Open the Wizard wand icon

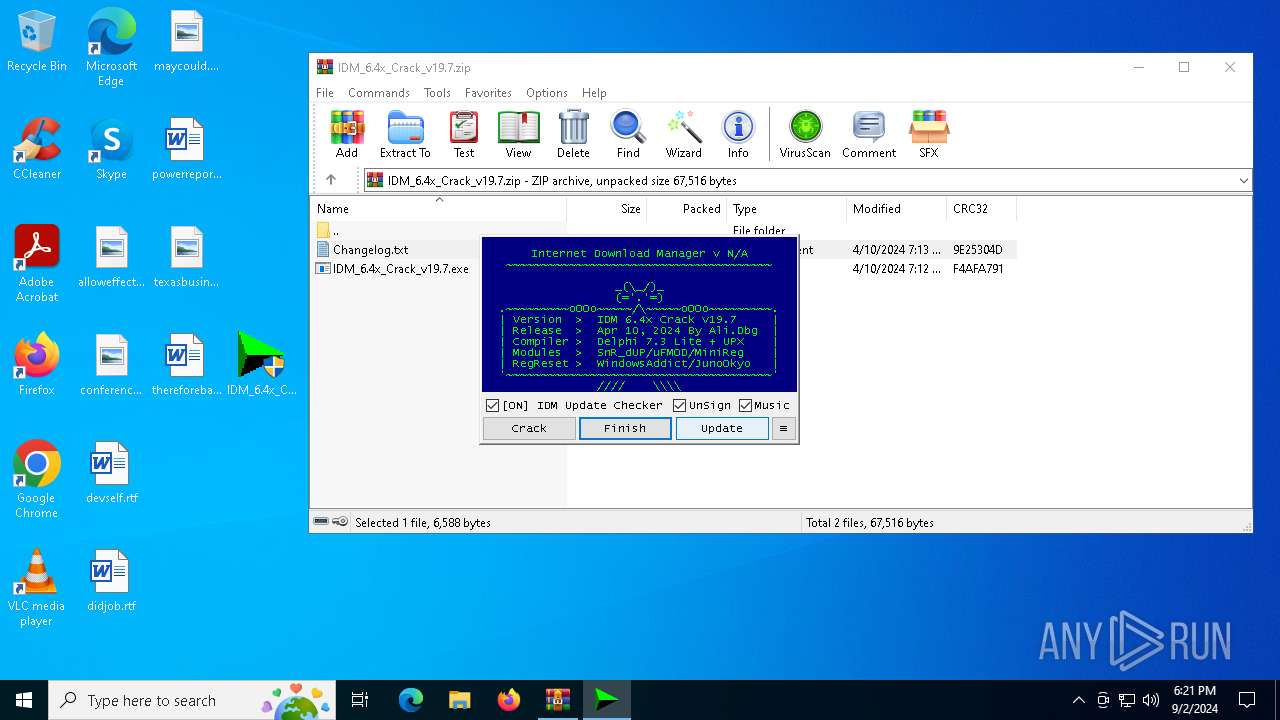click(684, 135)
